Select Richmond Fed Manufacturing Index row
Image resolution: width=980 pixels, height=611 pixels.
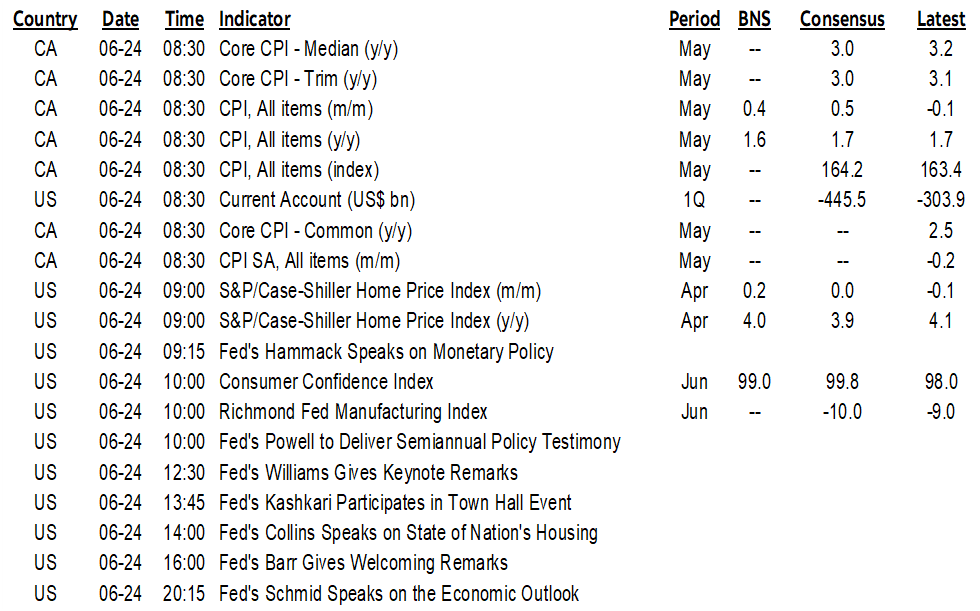353,412
